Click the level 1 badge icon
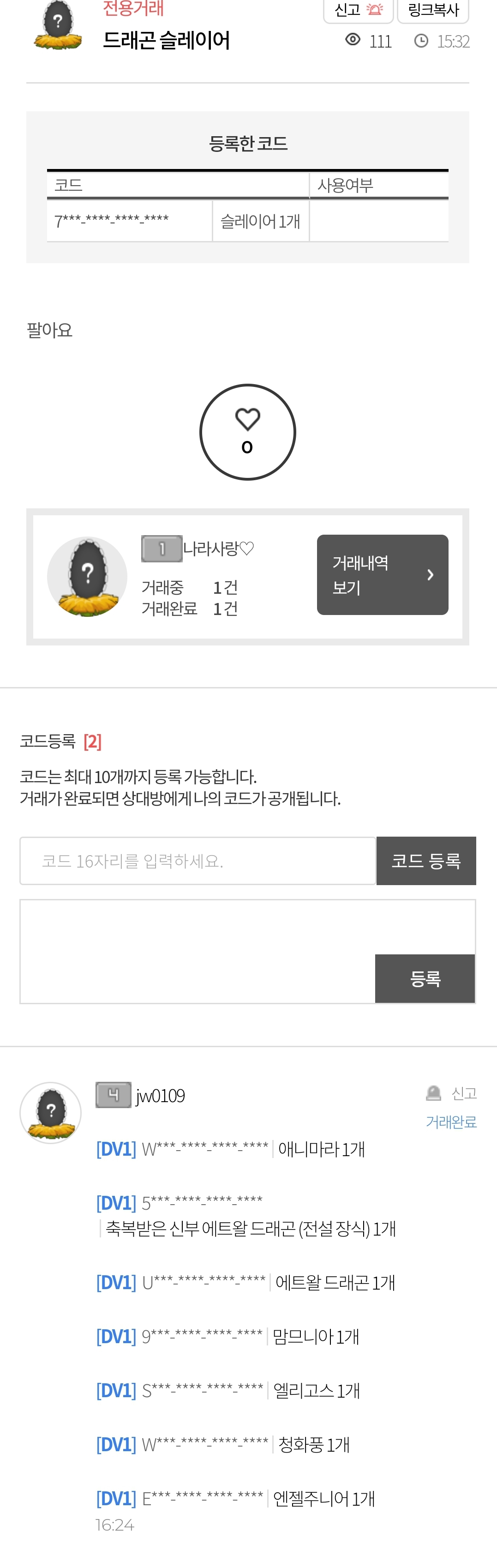 coord(162,549)
